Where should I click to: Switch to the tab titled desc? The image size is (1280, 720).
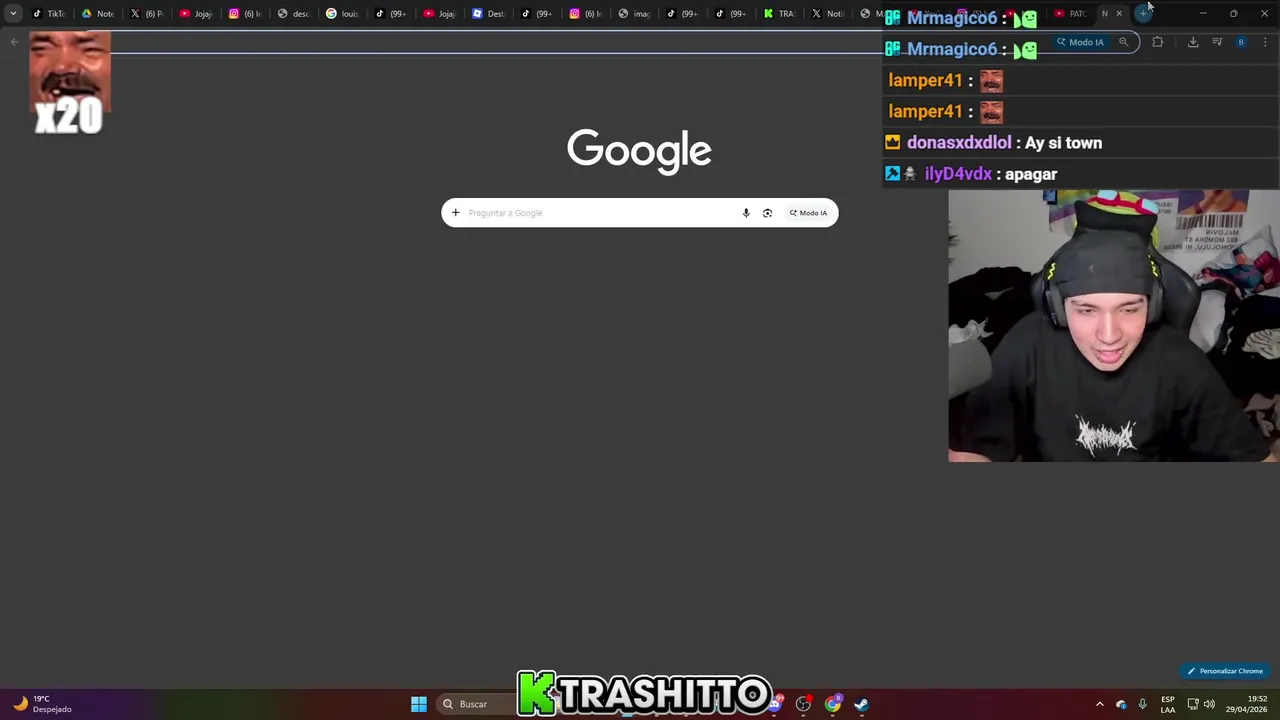coord(294,14)
